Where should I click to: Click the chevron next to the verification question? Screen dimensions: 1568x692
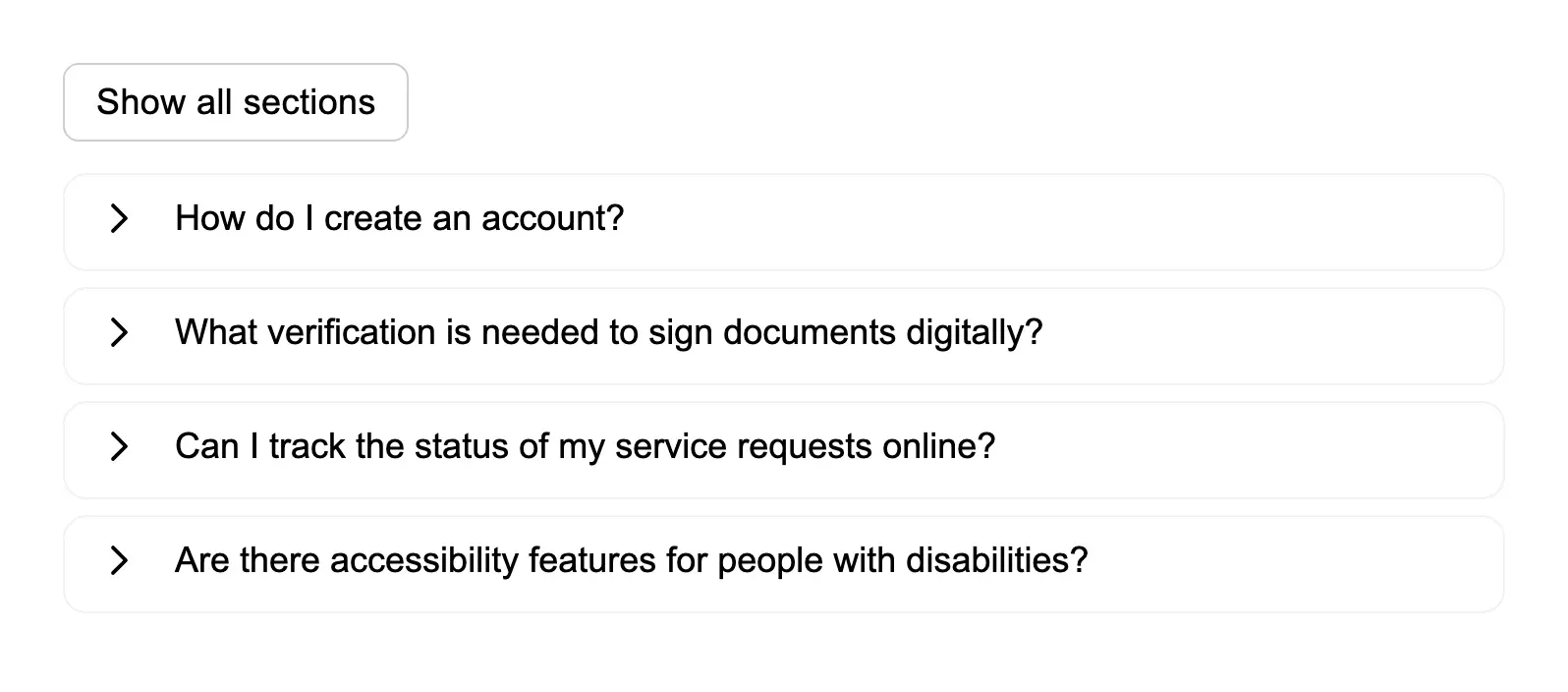pos(119,332)
